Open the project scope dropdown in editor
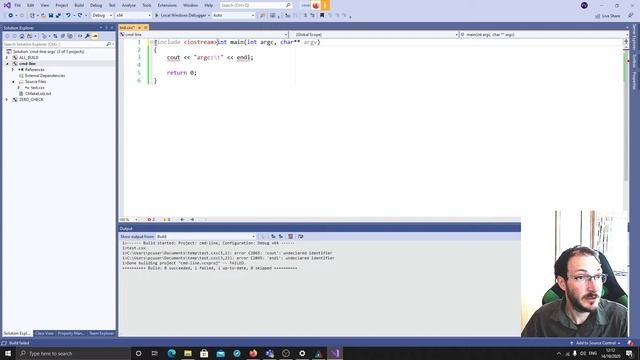Image resolution: width=640 pixels, height=360 pixels. 204,35
